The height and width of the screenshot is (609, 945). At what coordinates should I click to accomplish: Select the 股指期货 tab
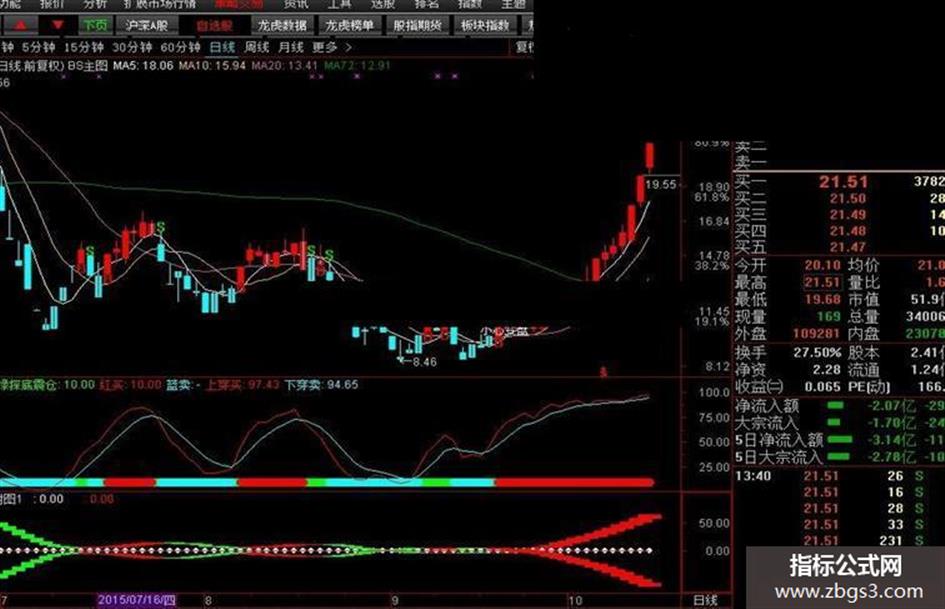coord(418,25)
